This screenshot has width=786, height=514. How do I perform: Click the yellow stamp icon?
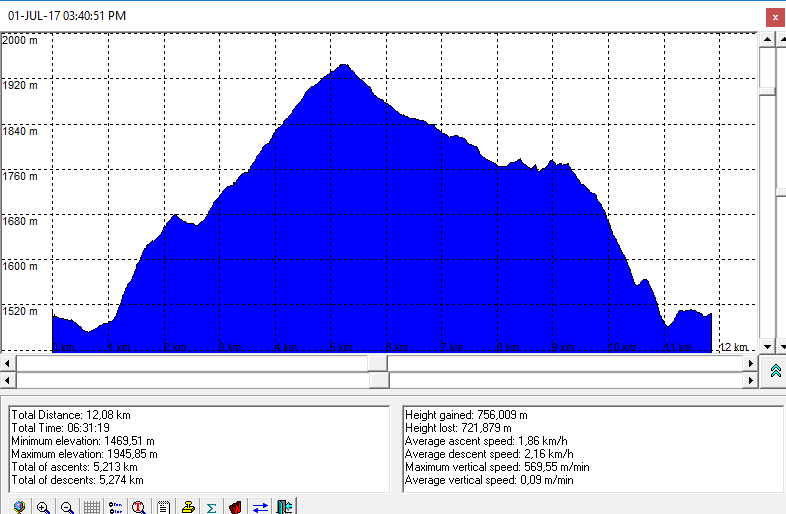[187, 506]
